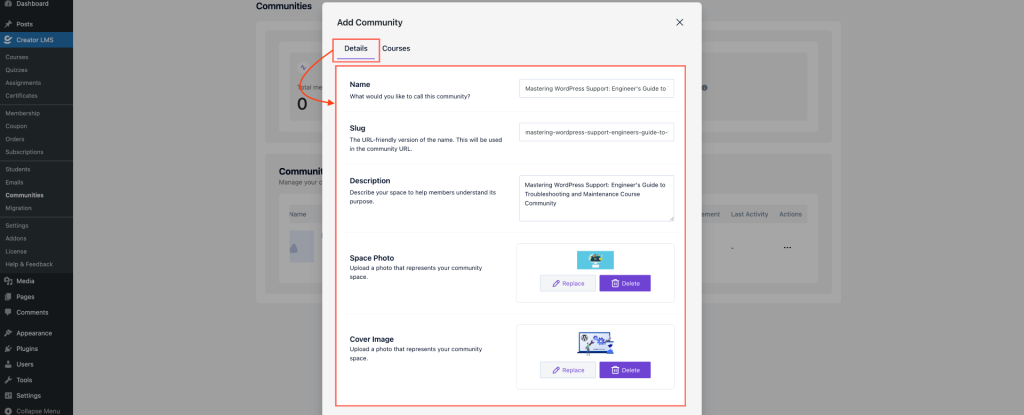Open the Posts pin icon

click(8, 21)
